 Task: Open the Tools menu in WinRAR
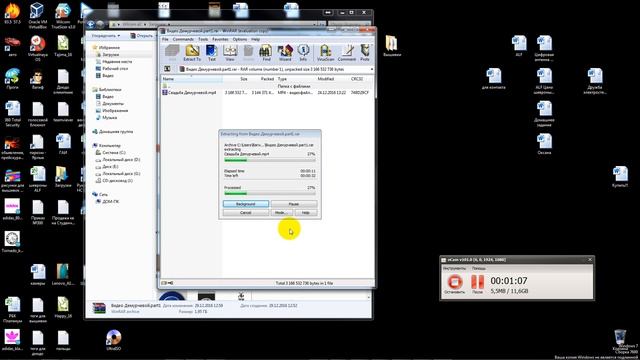click(x=203, y=39)
